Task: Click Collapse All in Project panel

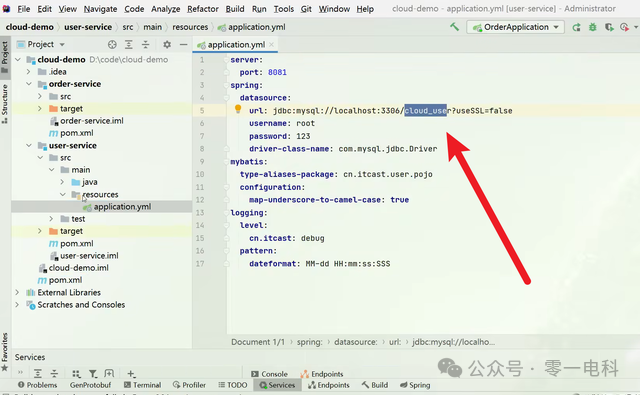Action: pos(145,44)
